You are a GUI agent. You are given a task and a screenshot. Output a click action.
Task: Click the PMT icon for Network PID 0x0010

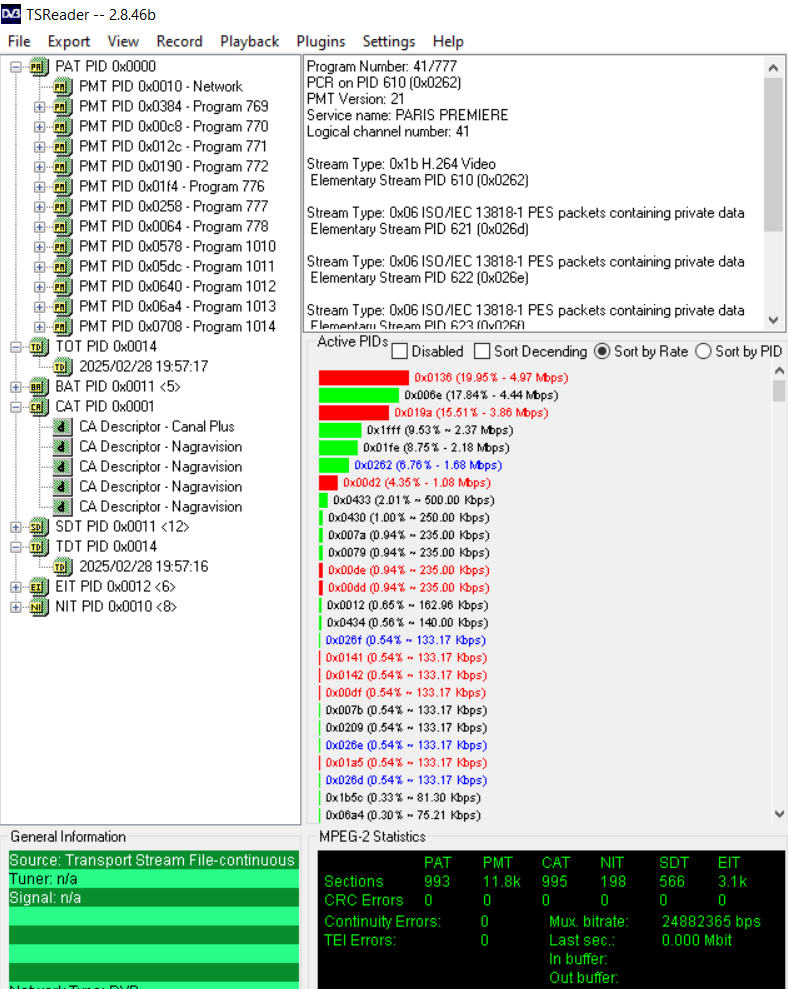61,86
